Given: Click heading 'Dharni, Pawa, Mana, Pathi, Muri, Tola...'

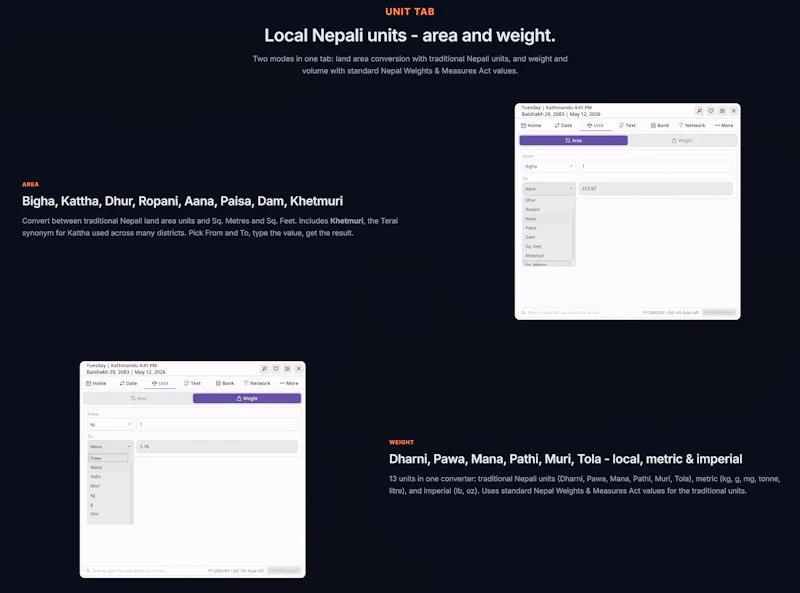Looking at the screenshot, I should [x=565, y=459].
